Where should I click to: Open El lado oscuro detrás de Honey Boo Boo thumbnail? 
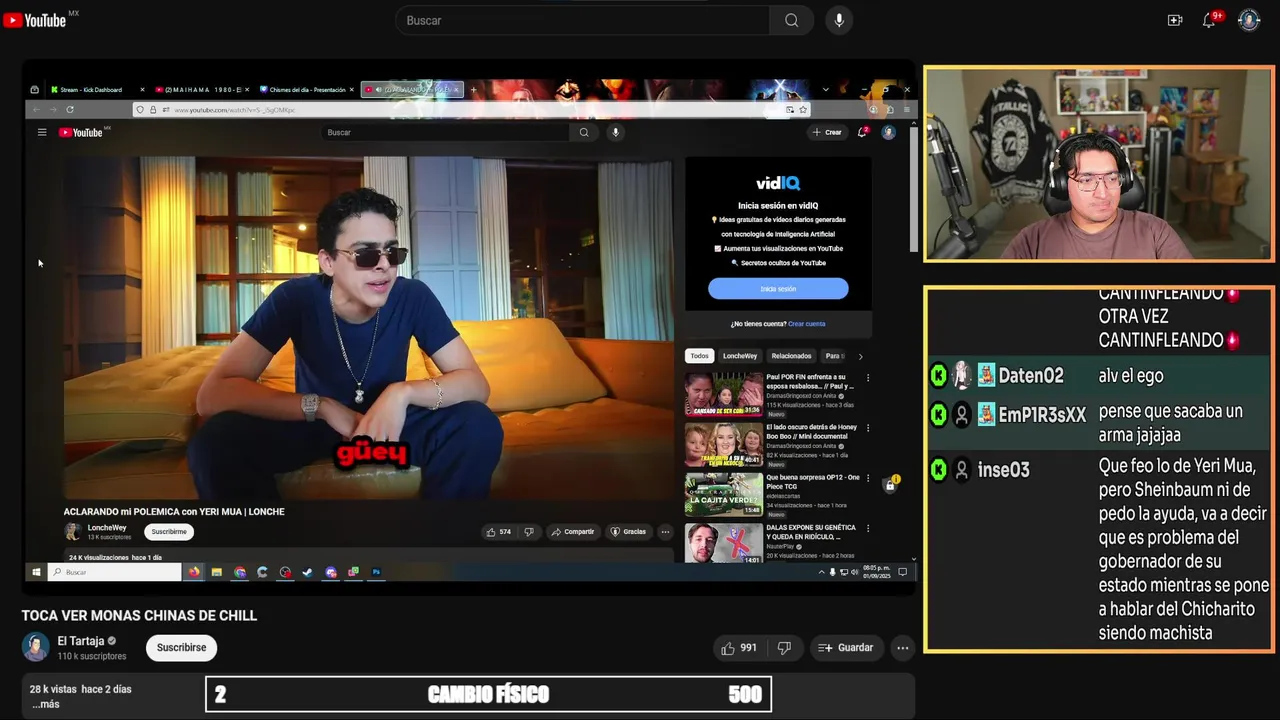coord(723,445)
